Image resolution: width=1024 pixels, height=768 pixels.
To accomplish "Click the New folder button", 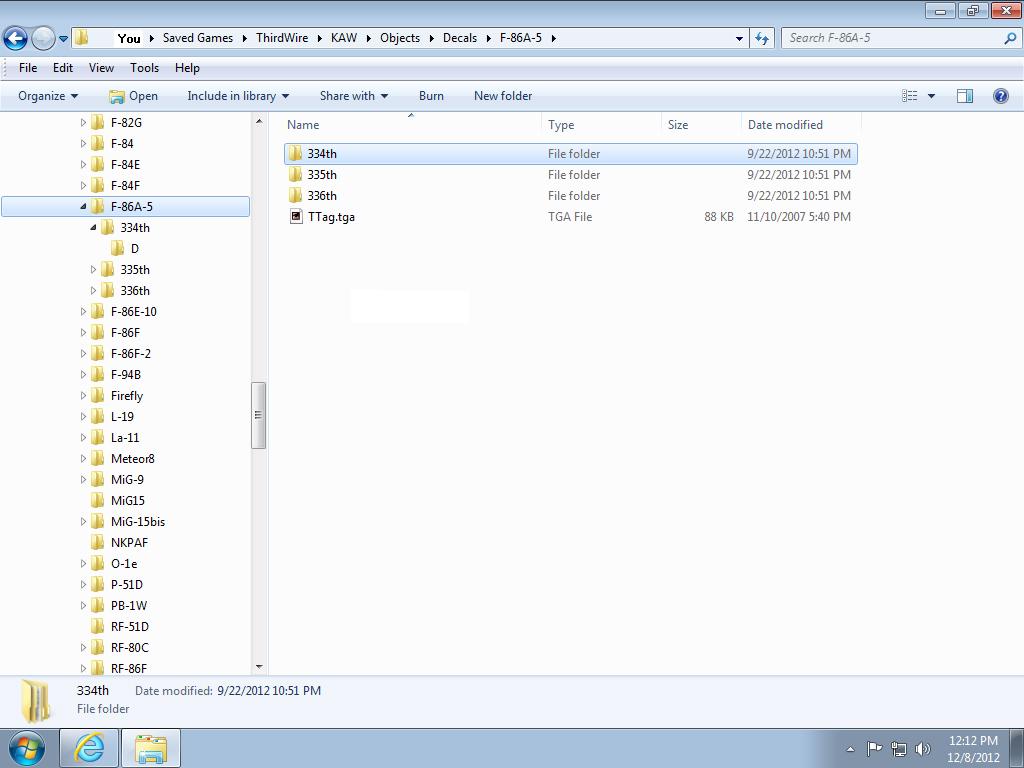I will coord(503,96).
